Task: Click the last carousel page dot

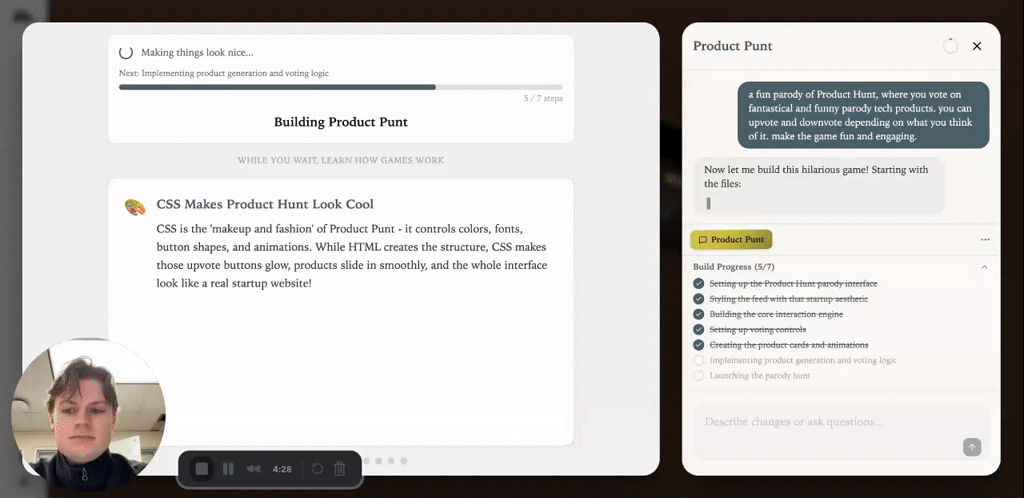Action: (x=403, y=461)
